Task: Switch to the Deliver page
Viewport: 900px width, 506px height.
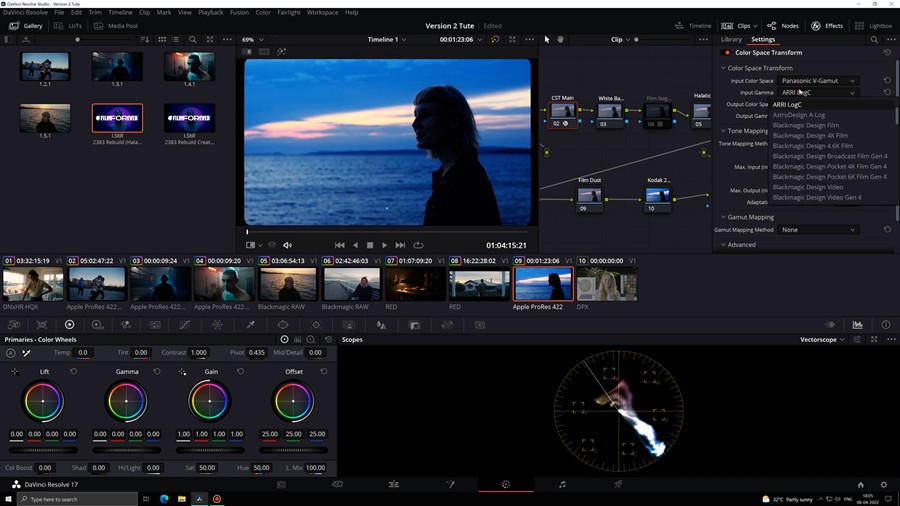Action: coord(618,485)
